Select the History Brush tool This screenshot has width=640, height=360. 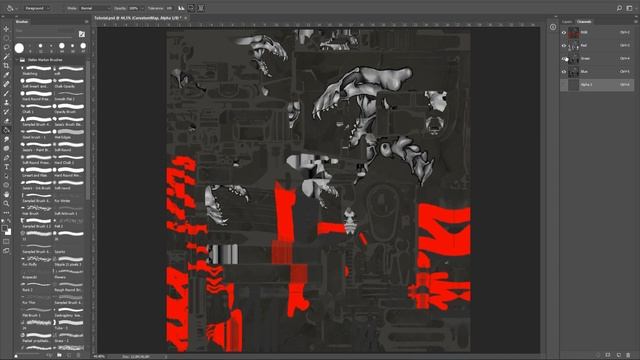tap(6, 112)
